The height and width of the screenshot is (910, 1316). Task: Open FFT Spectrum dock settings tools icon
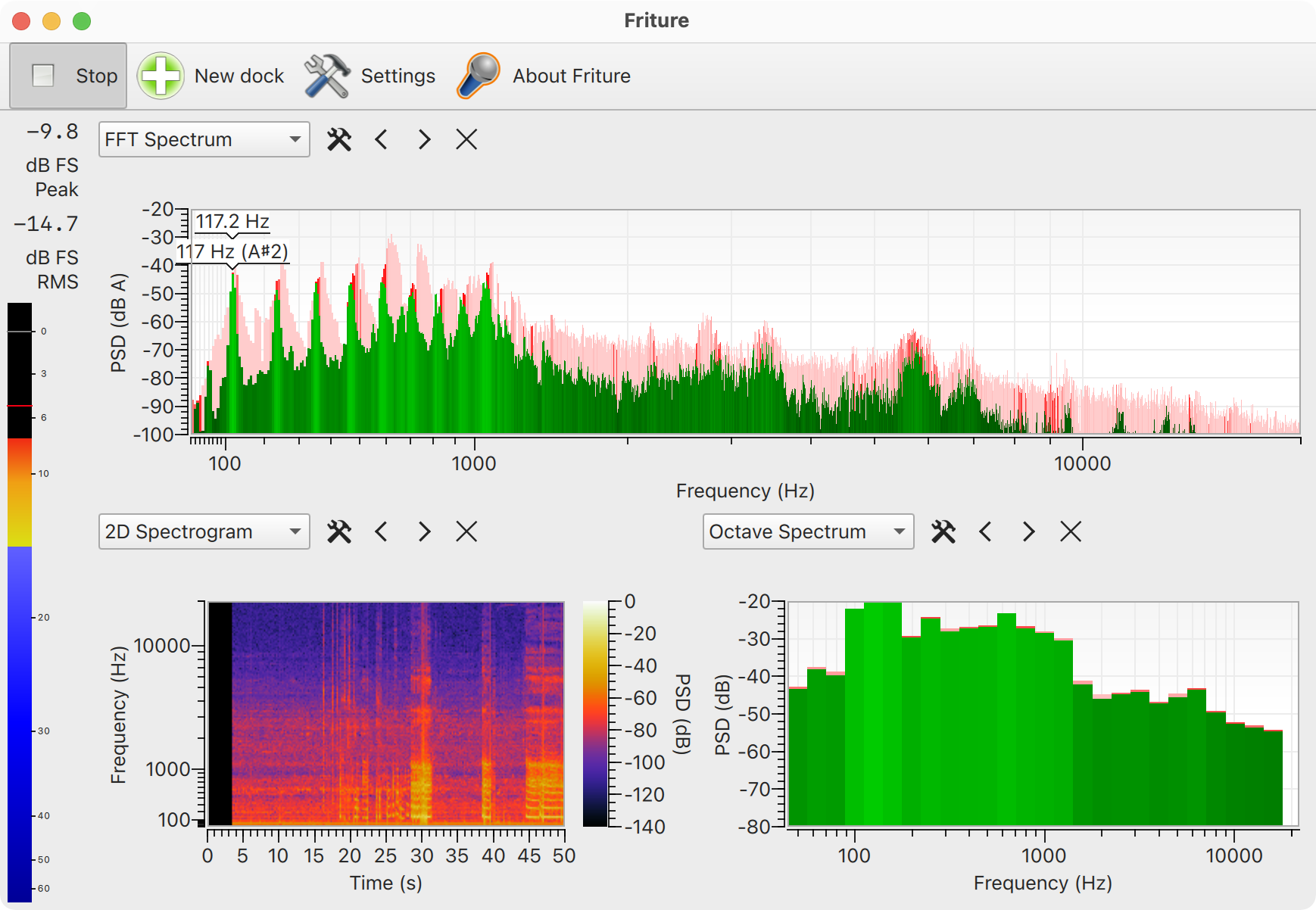(x=339, y=139)
